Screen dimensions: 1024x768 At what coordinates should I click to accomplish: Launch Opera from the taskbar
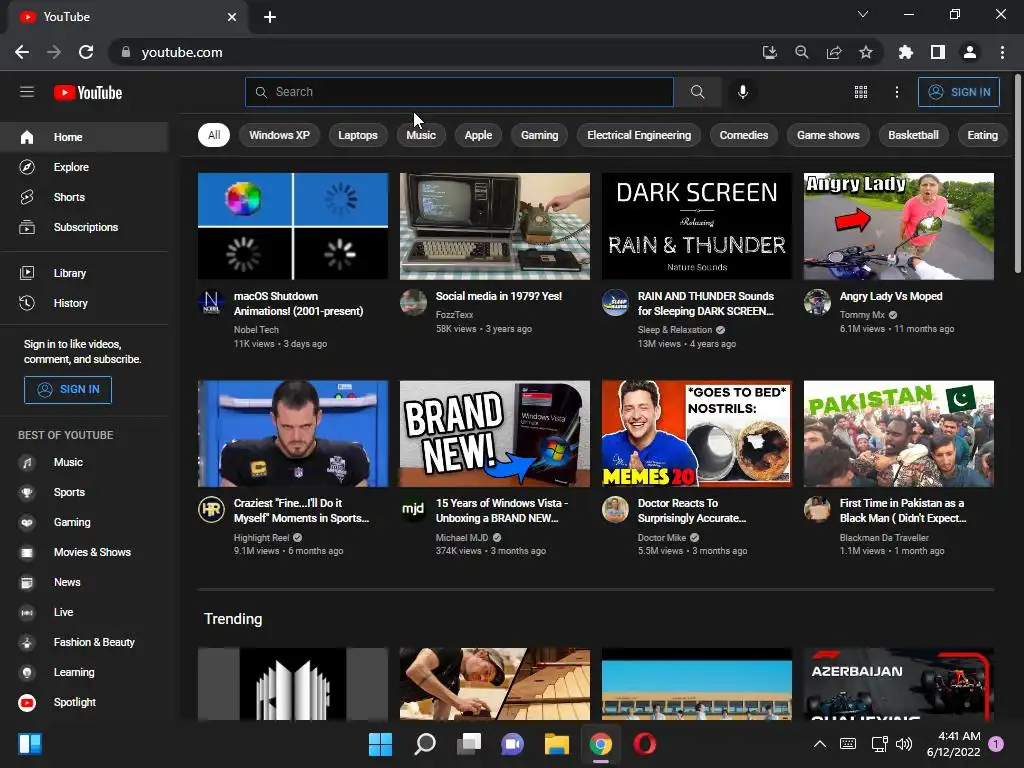(x=645, y=744)
